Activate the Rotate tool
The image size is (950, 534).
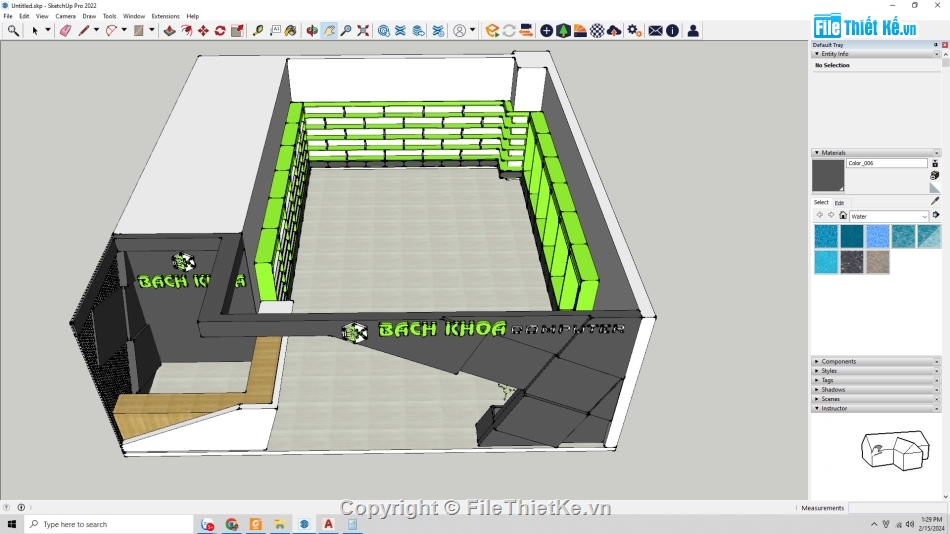coord(221,30)
